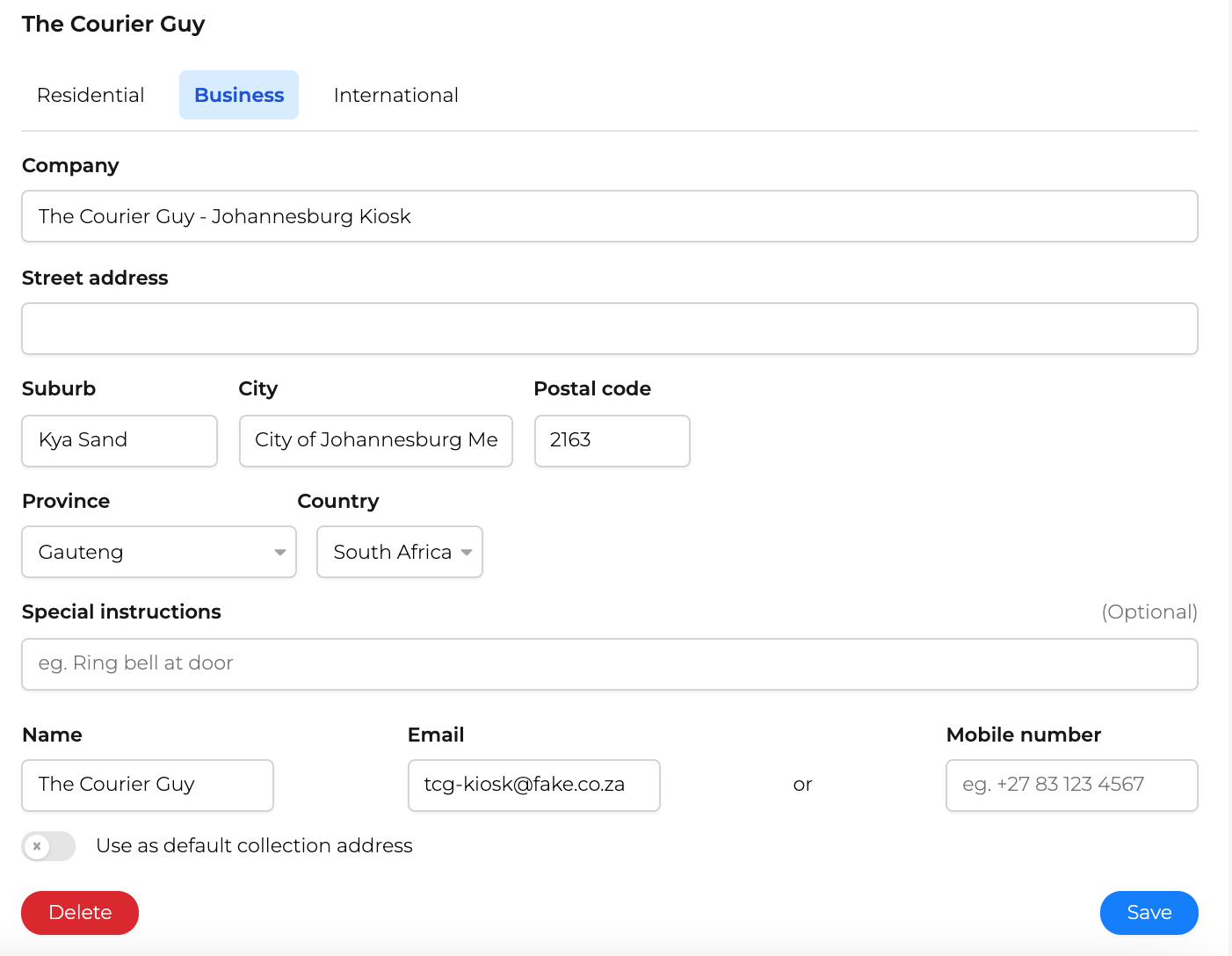Click 'Use as default collection address' text
Viewport: 1232px width, 956px height.
coord(254,845)
